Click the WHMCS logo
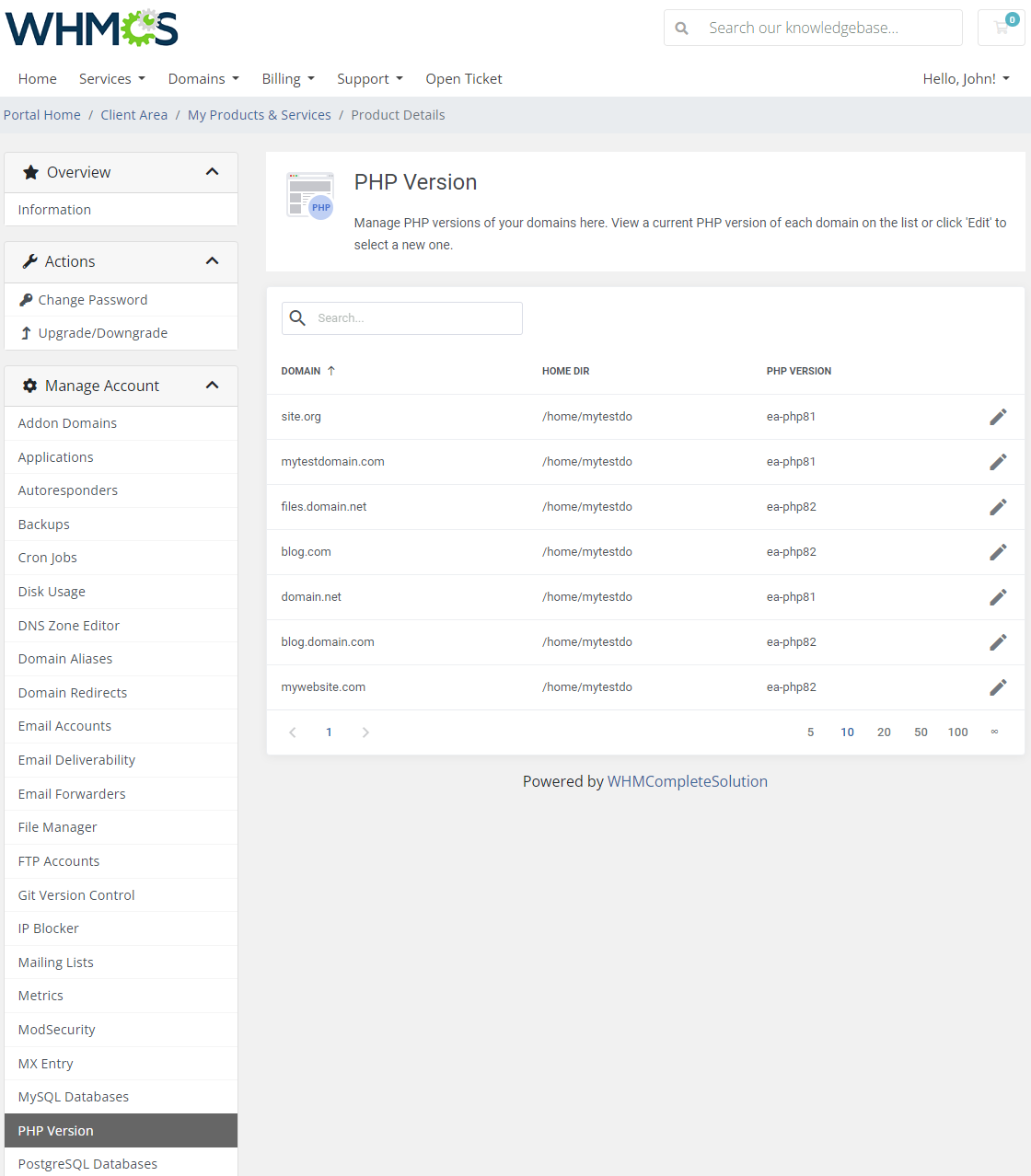Viewport: 1031px width, 1176px height. pos(92,29)
